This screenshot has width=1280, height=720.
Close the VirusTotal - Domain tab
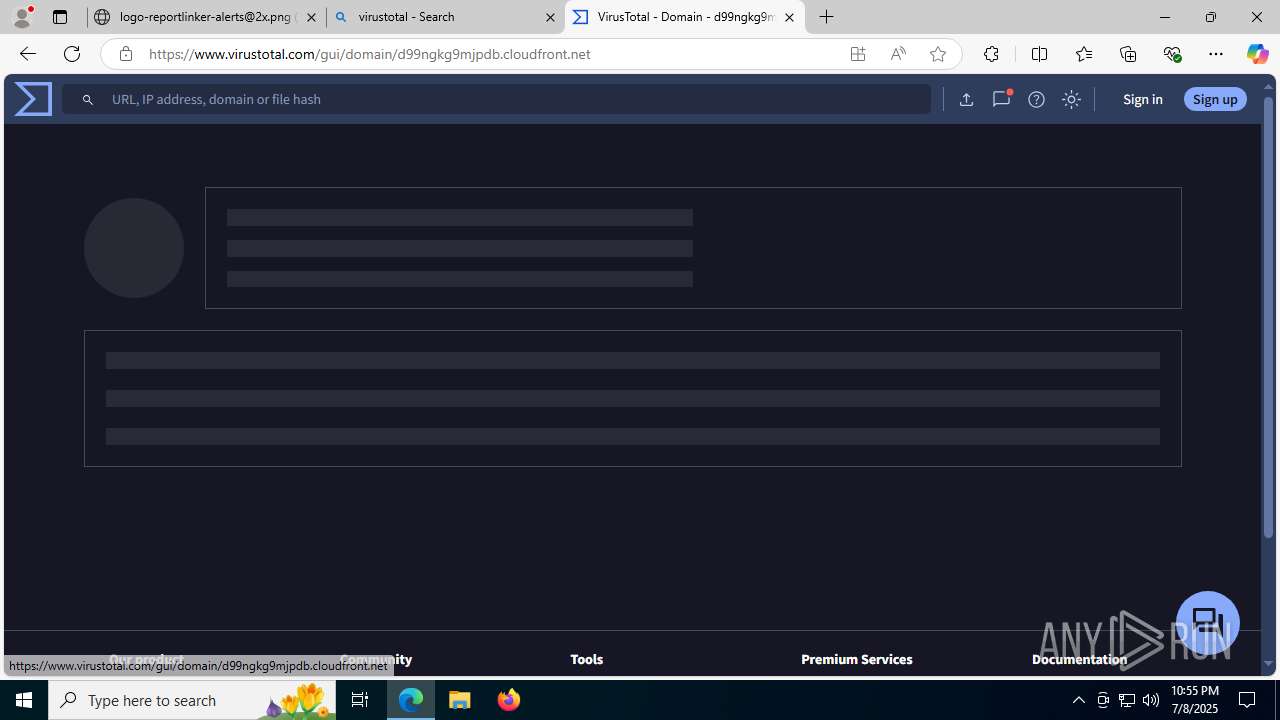[789, 17]
